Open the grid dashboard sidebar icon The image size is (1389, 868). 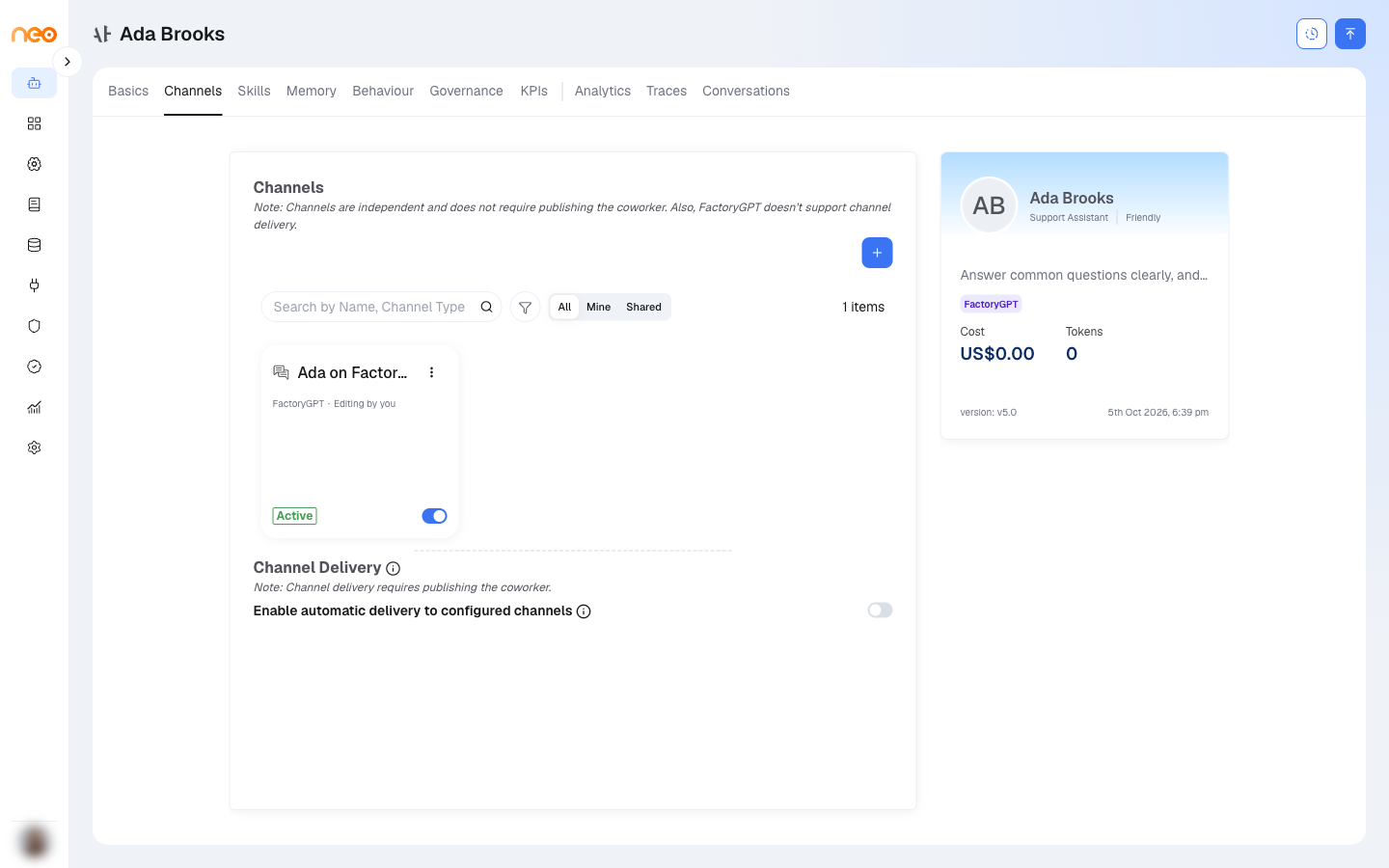34,123
